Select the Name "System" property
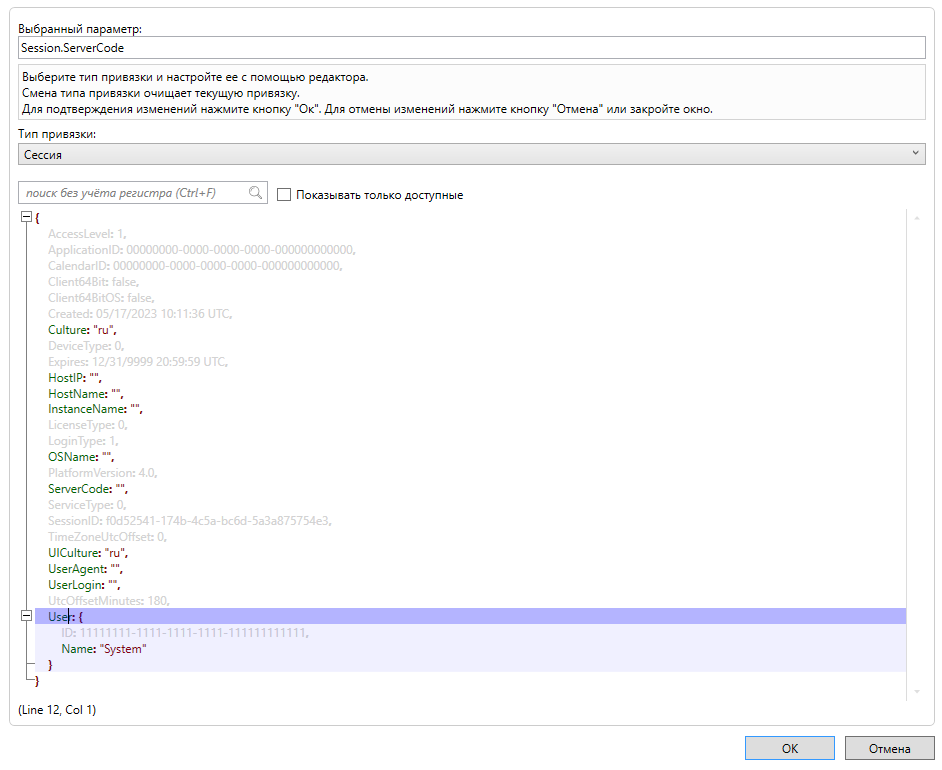The width and height of the screenshot is (942, 770). pos(103,649)
